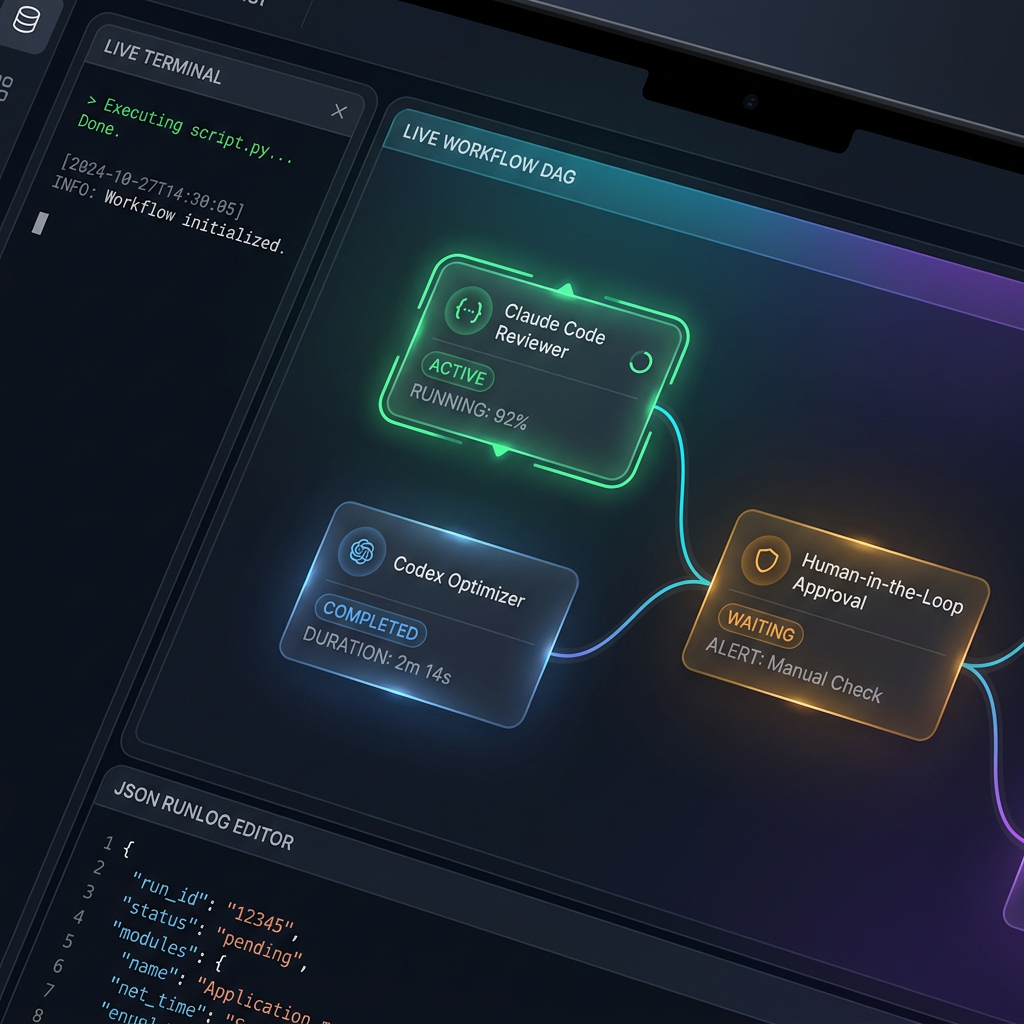Click line number 5 in JSON editor

click(68, 941)
